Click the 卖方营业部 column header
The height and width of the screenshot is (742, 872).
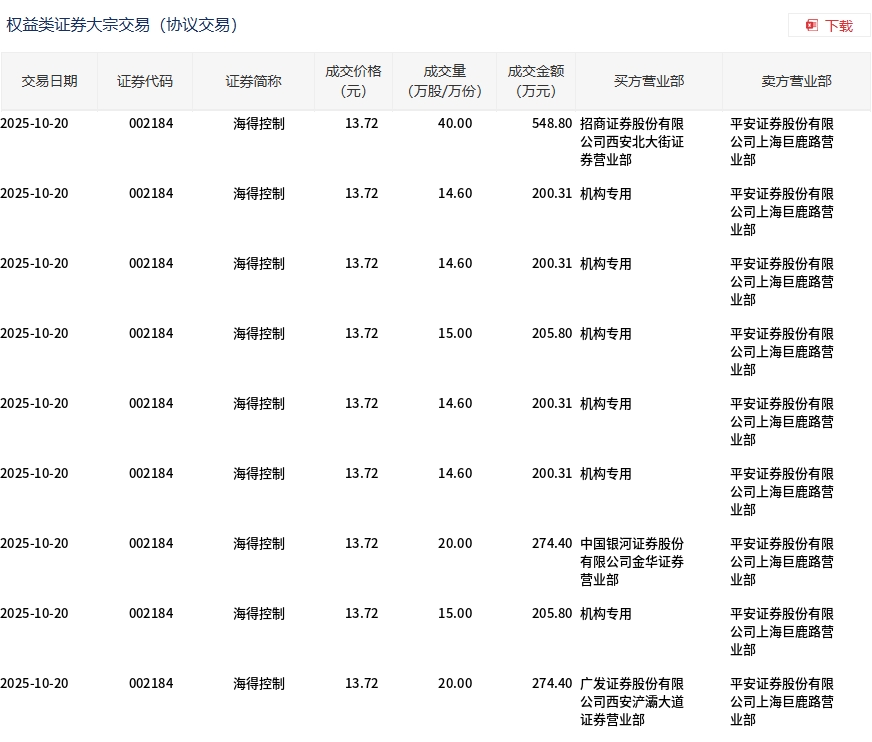pos(796,81)
